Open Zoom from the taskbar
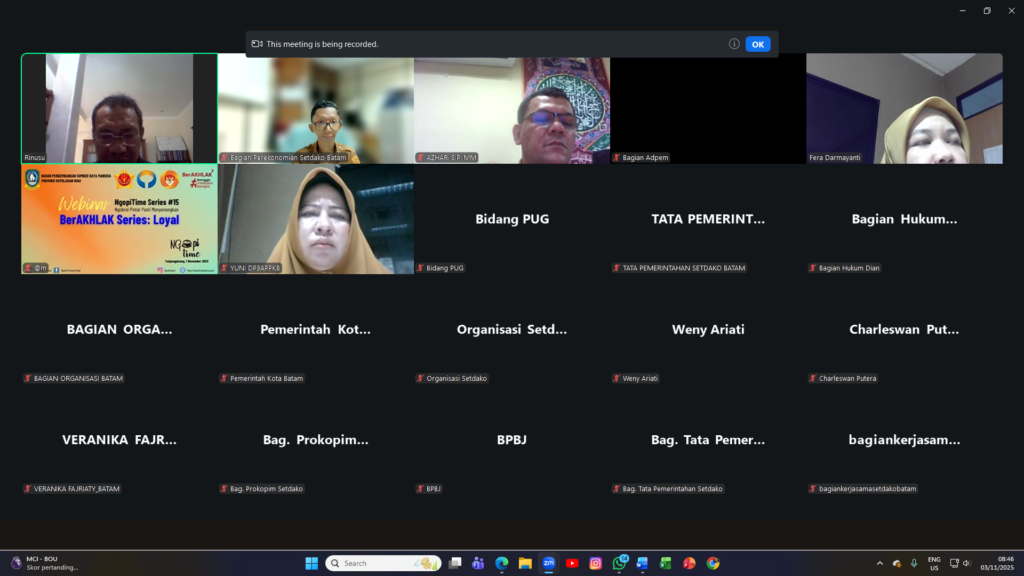1024x576 pixels. click(549, 563)
